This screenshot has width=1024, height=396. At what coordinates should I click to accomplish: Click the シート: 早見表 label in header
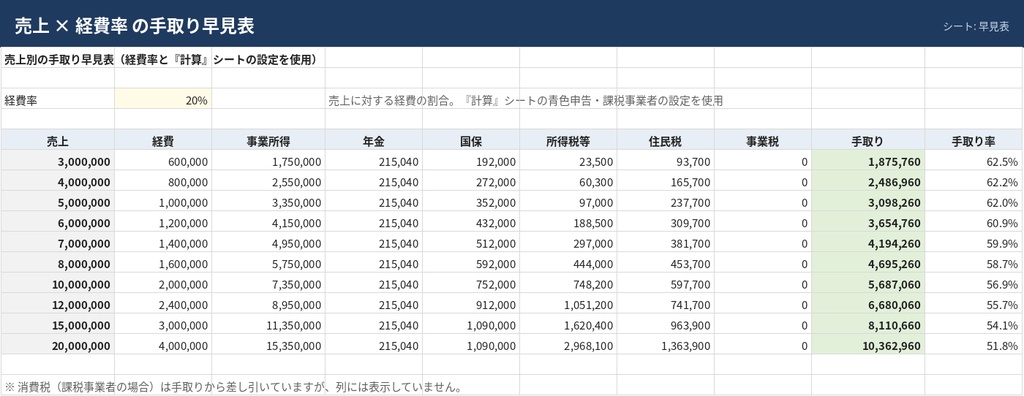tap(976, 27)
